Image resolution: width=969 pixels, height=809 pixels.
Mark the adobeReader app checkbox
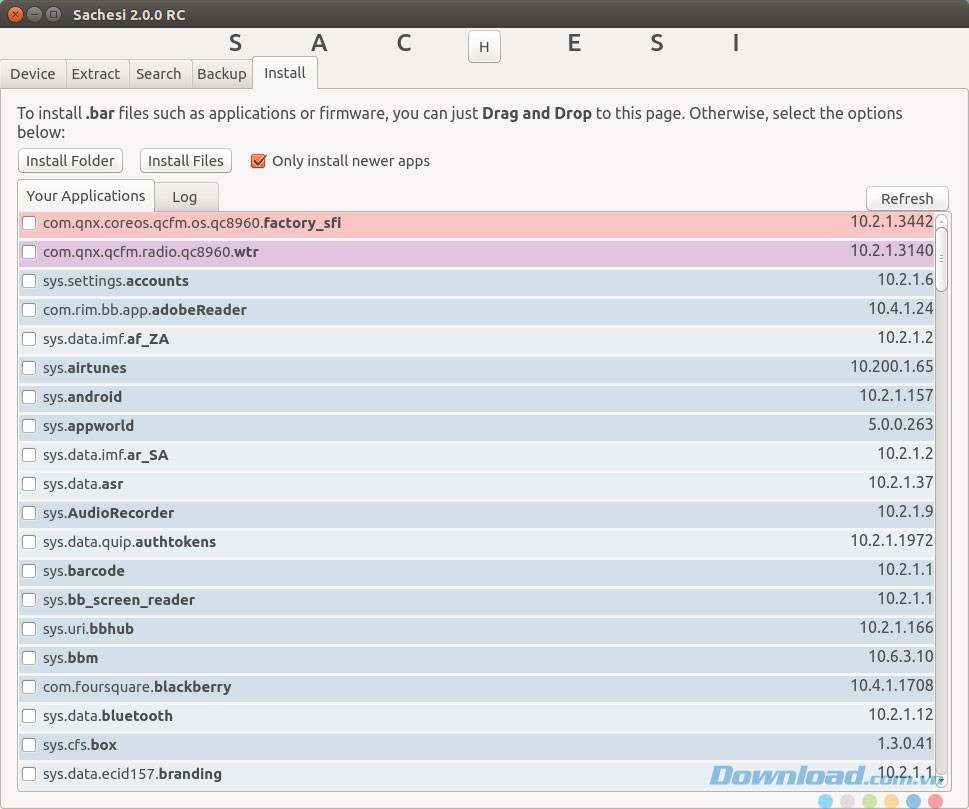[x=30, y=310]
